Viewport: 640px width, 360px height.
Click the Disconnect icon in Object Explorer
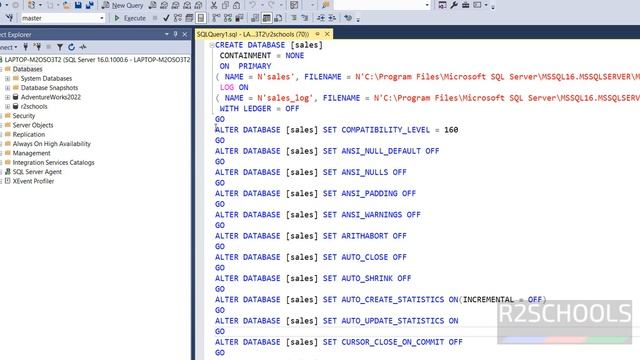(37, 47)
